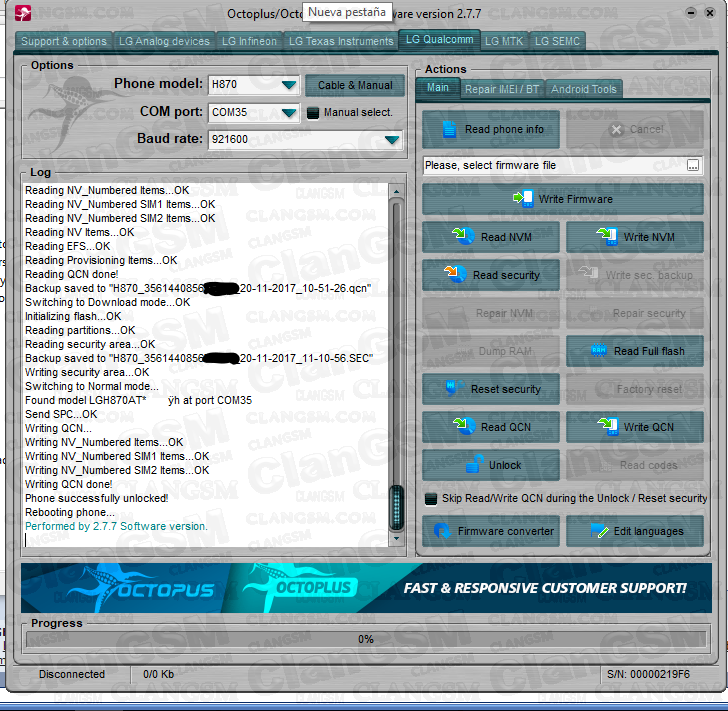The width and height of the screenshot is (728, 711).
Task: Click the Octopus banner logo
Action: pyautogui.click(x=140, y=588)
